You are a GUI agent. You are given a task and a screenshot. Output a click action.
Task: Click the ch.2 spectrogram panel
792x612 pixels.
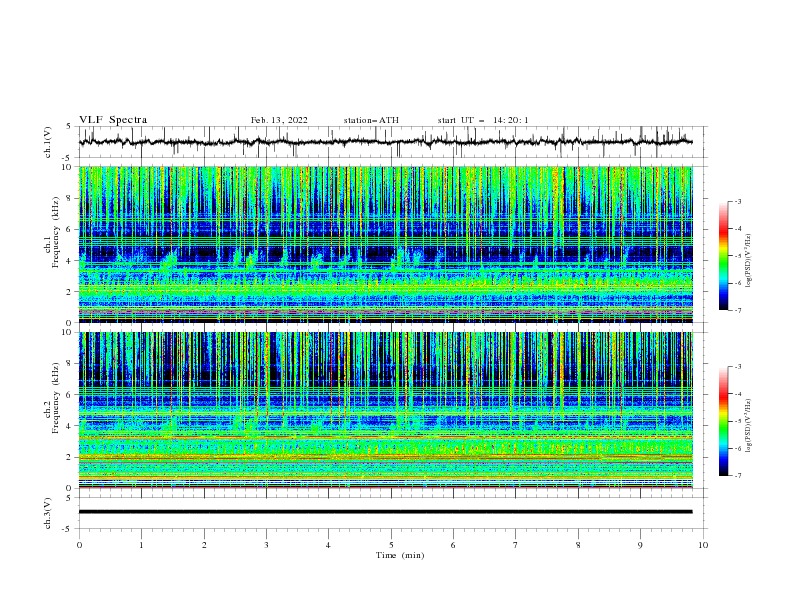tap(385, 410)
